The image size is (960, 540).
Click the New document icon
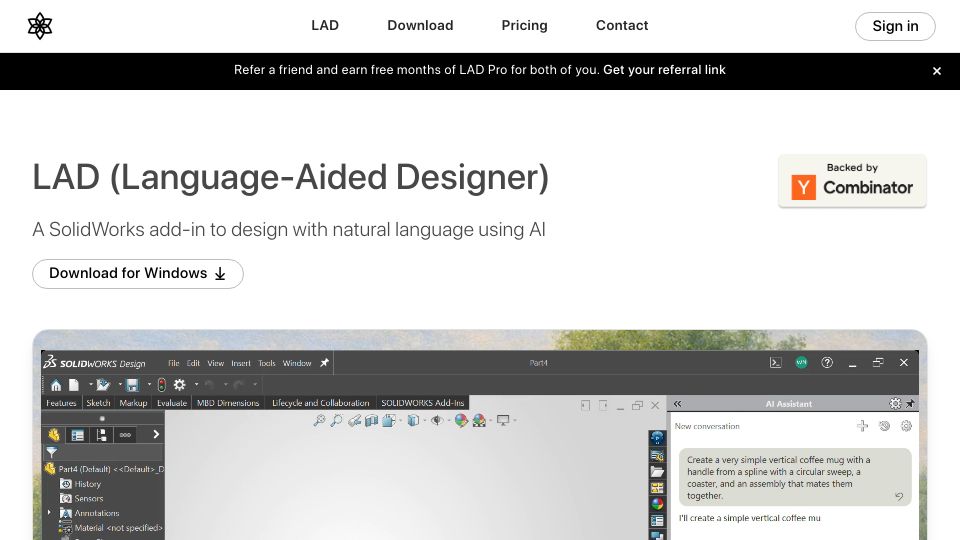74,385
